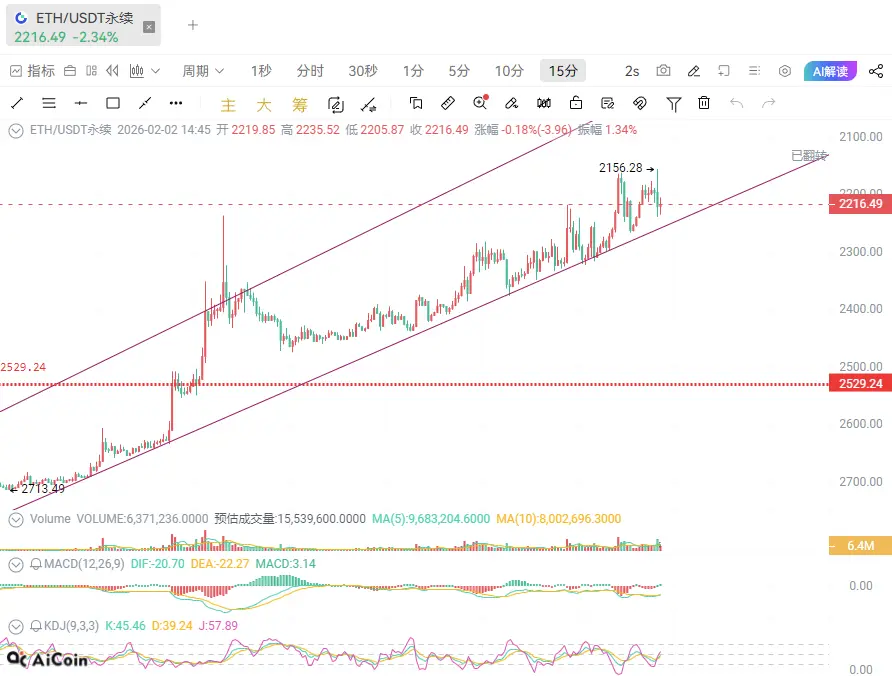Image resolution: width=892 pixels, height=676 pixels.
Task: Open the candlestick chart type dropdown
Action: pyautogui.click(x=144, y=71)
